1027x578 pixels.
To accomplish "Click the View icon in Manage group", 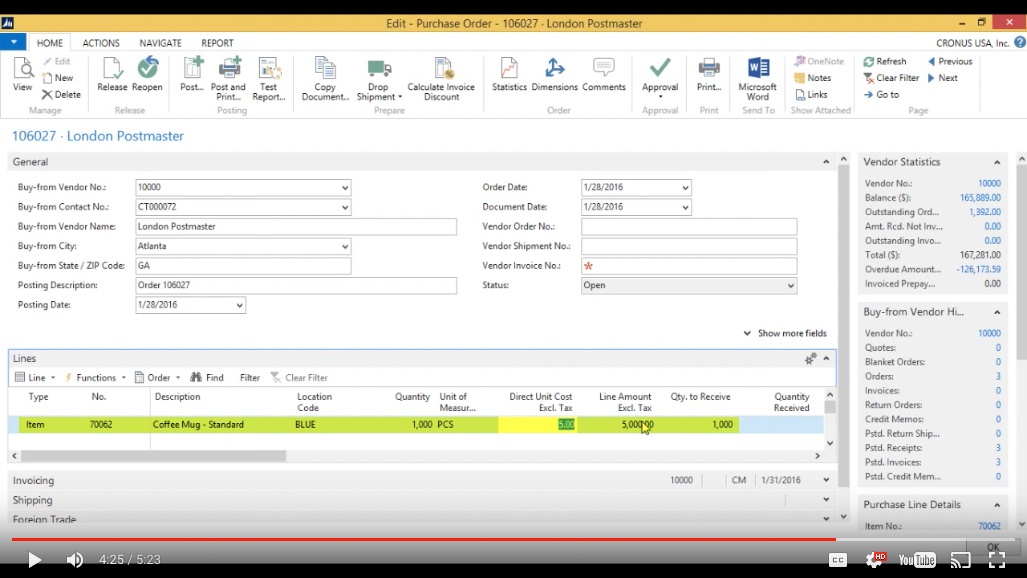I will [22, 75].
